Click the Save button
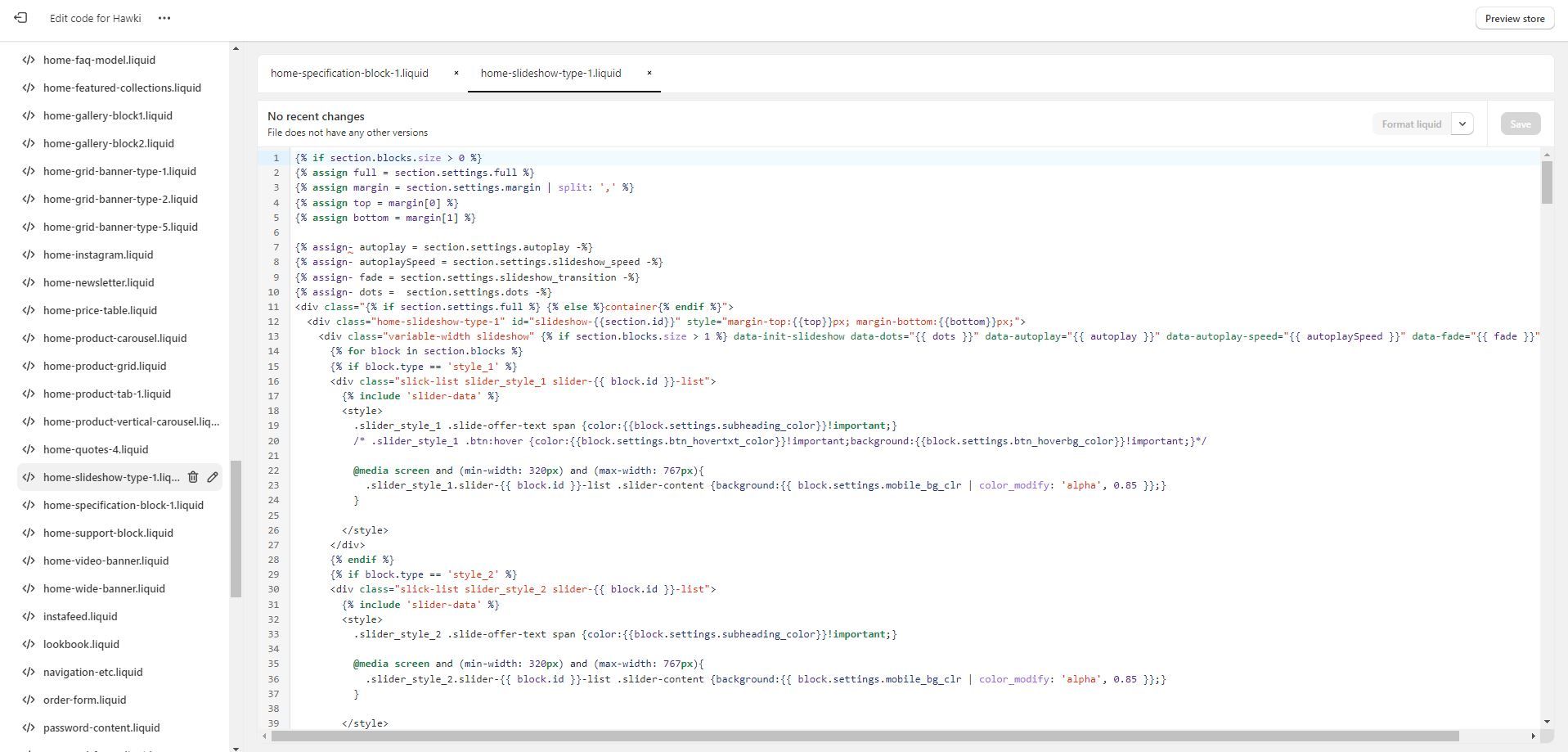The height and width of the screenshot is (752, 1568). click(1520, 124)
